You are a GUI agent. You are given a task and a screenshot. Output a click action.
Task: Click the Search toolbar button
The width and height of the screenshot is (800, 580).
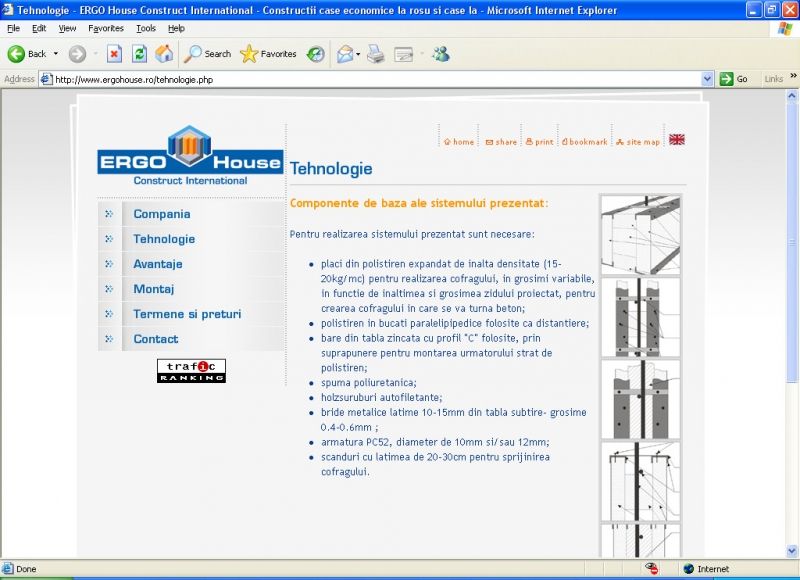207,54
